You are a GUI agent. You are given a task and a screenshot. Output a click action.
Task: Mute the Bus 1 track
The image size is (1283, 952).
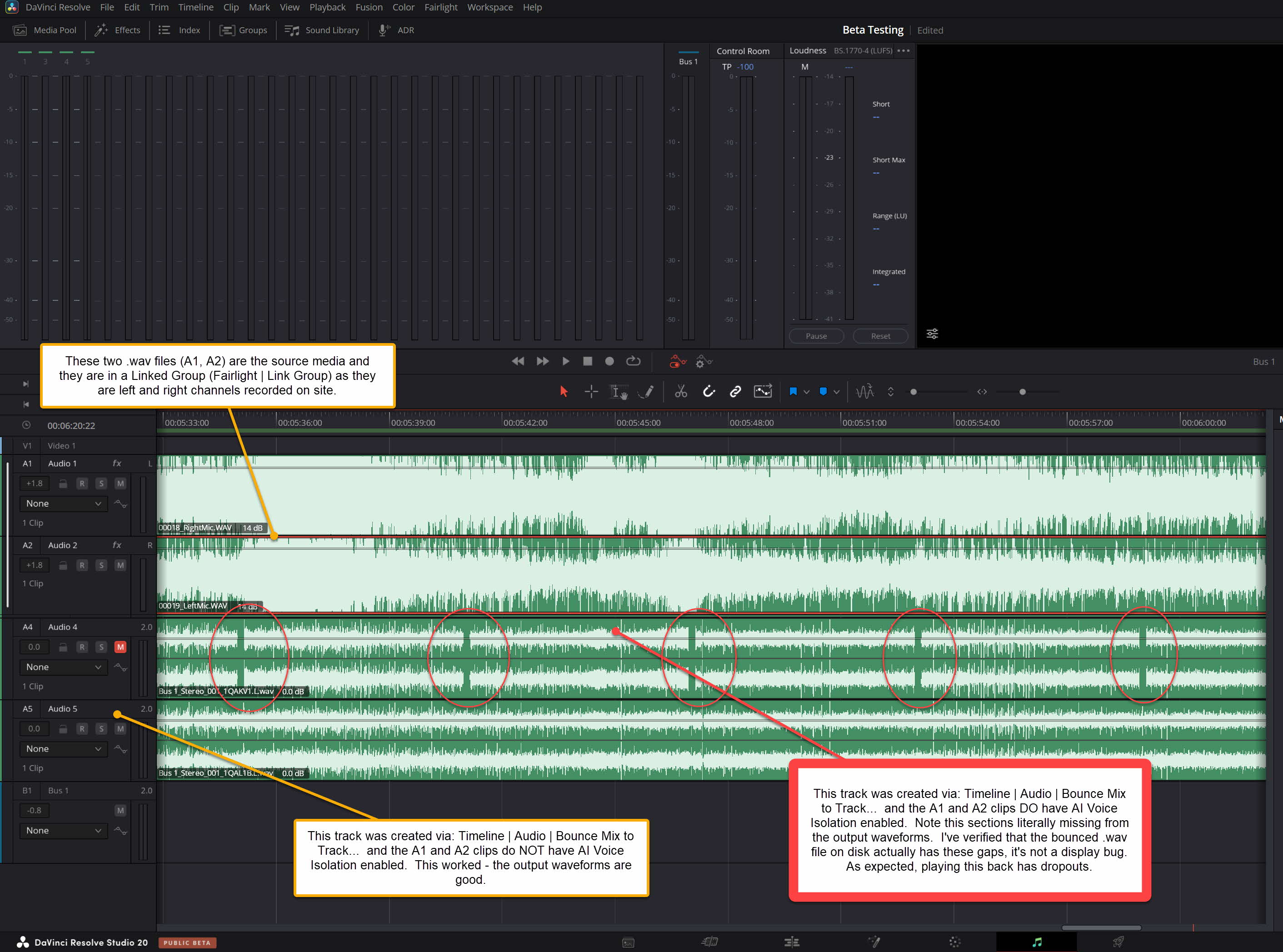(x=120, y=810)
